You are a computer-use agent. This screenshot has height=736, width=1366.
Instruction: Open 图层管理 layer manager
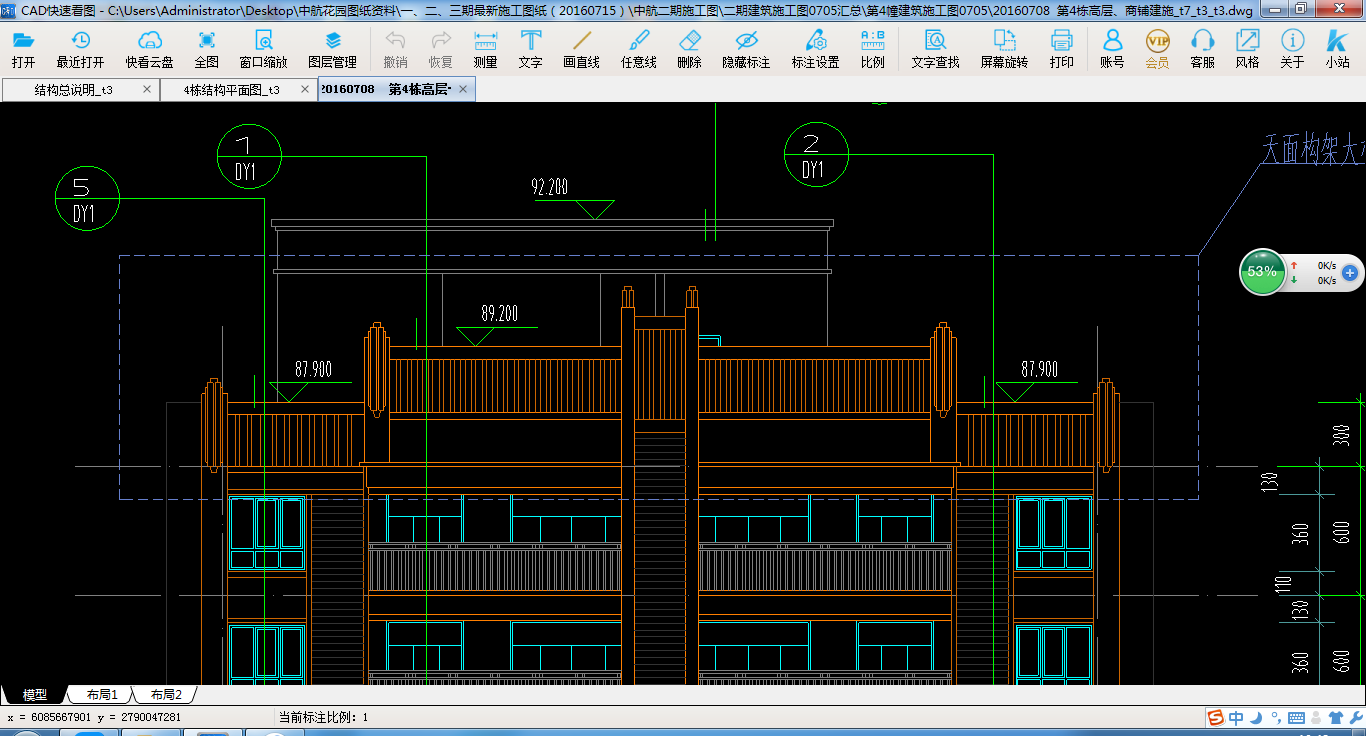coord(333,48)
